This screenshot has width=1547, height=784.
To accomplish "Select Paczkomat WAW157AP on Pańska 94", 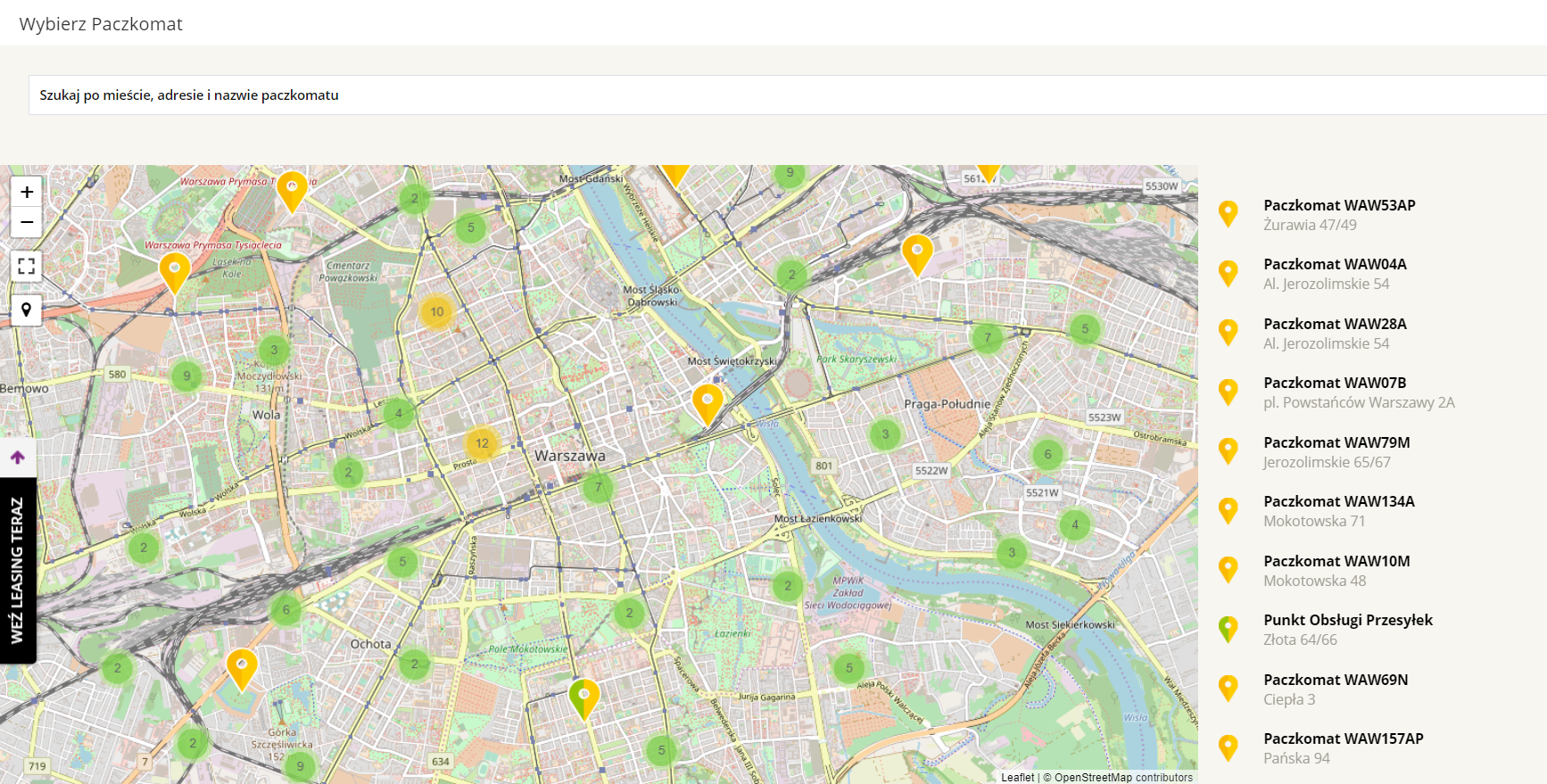I will [1343, 739].
